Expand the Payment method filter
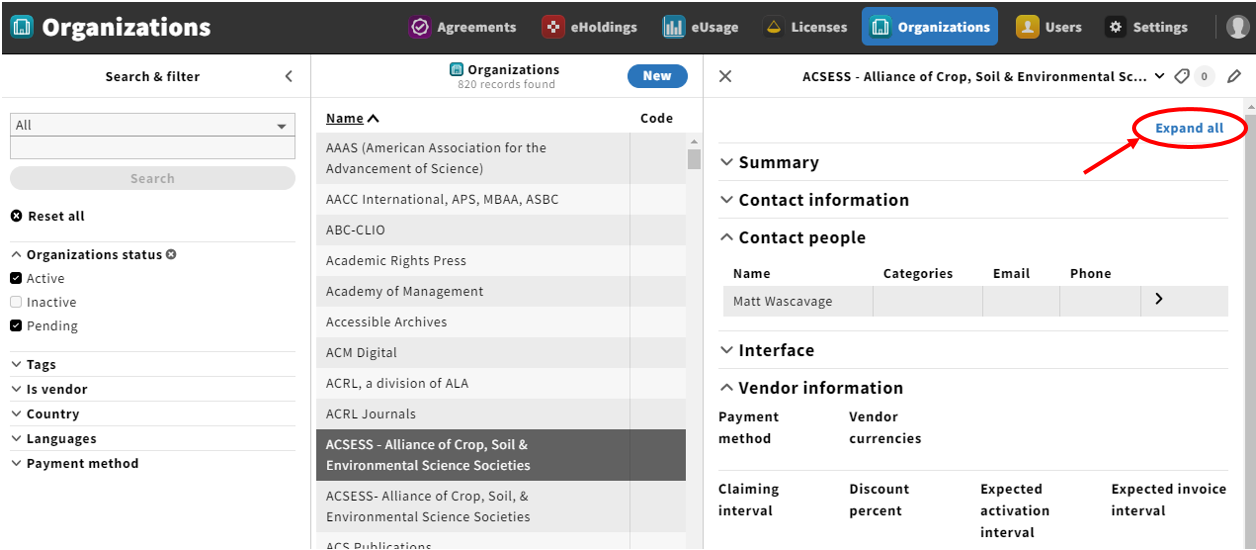The height and width of the screenshot is (550, 1256). [x=75, y=463]
